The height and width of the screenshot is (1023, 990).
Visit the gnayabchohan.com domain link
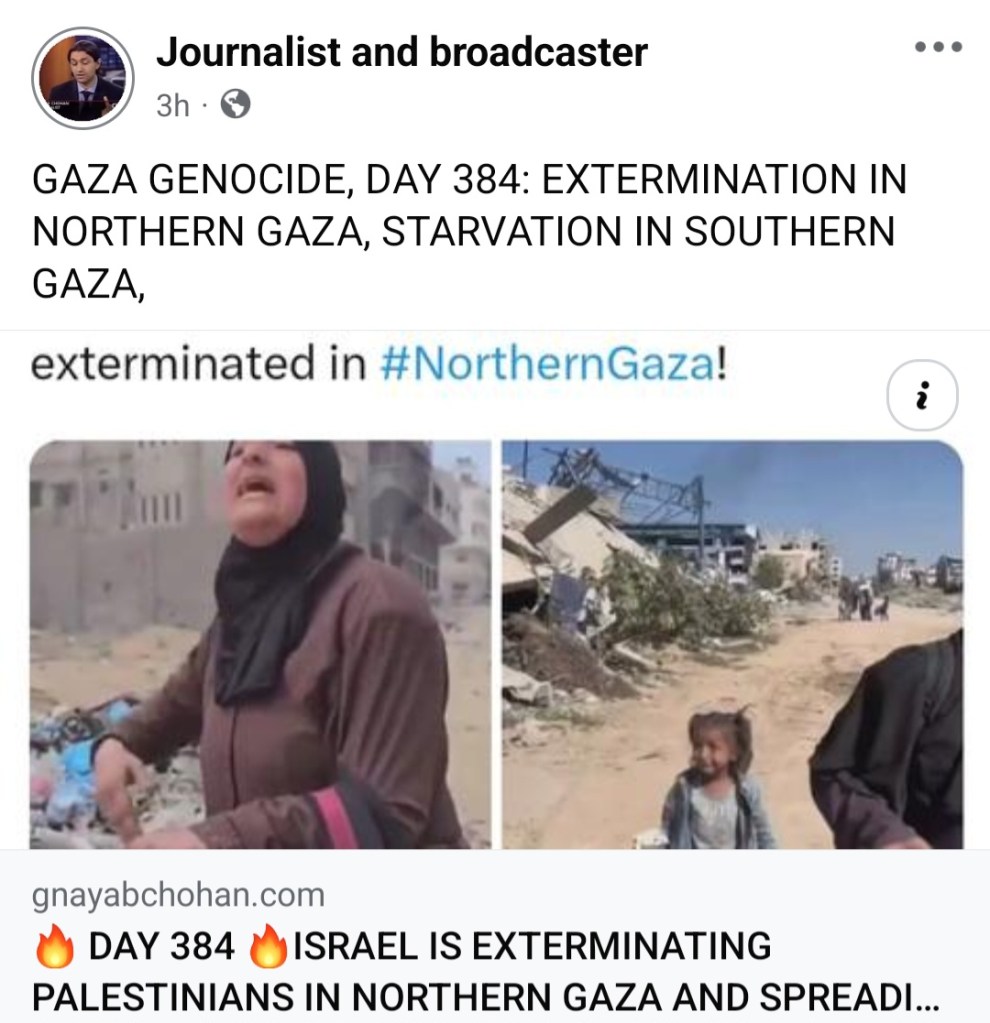pyautogui.click(x=178, y=895)
